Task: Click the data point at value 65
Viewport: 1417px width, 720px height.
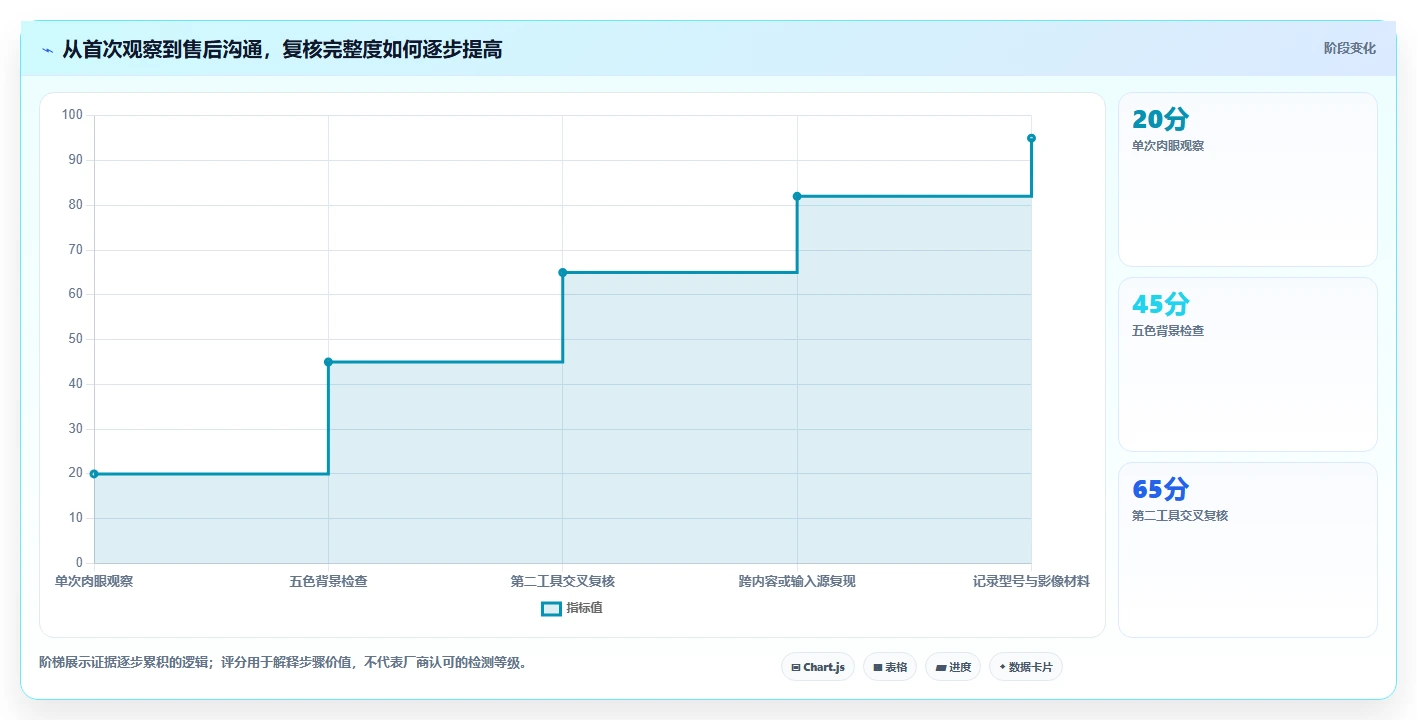Action: 563,272
